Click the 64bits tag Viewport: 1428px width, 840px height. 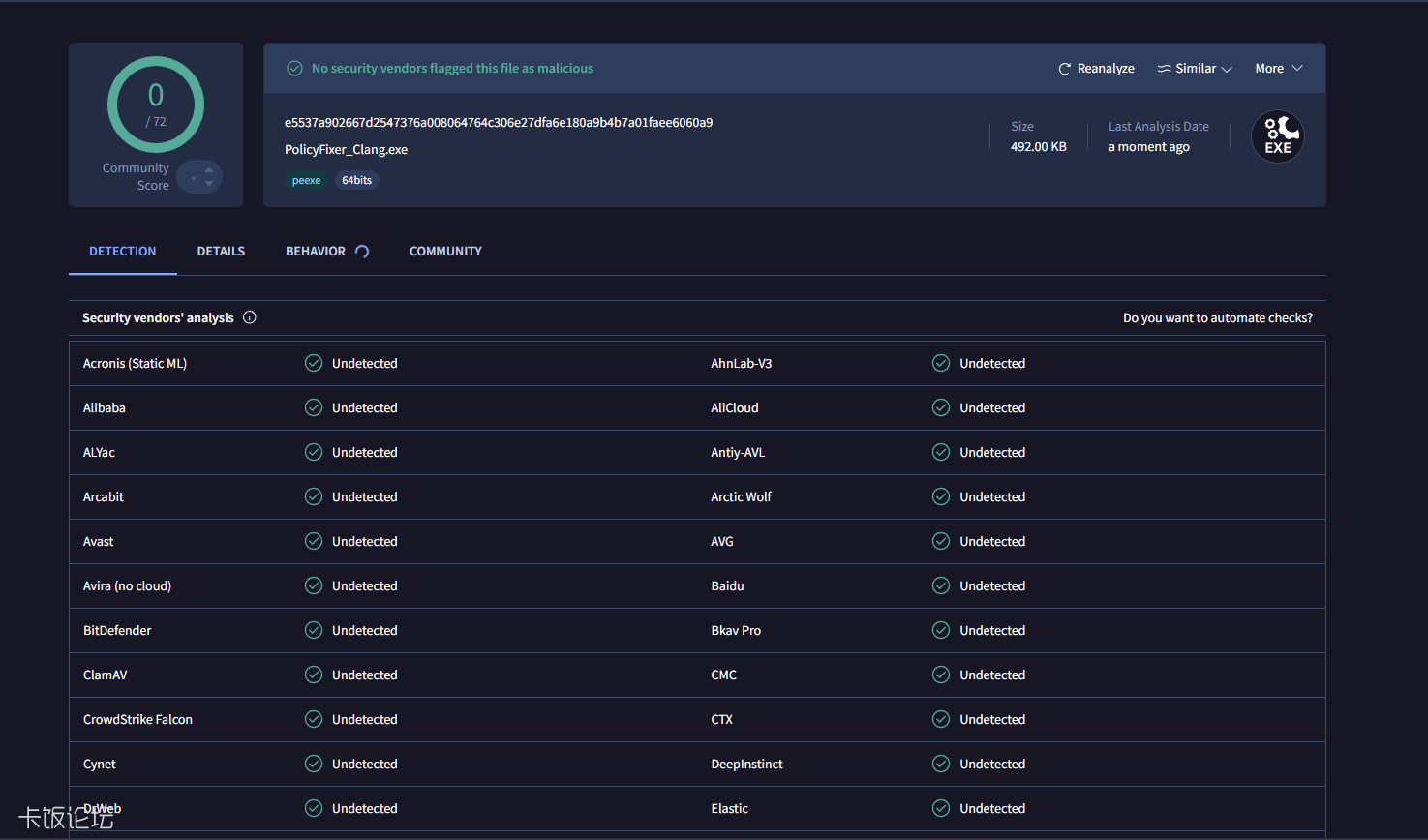pyautogui.click(x=356, y=181)
